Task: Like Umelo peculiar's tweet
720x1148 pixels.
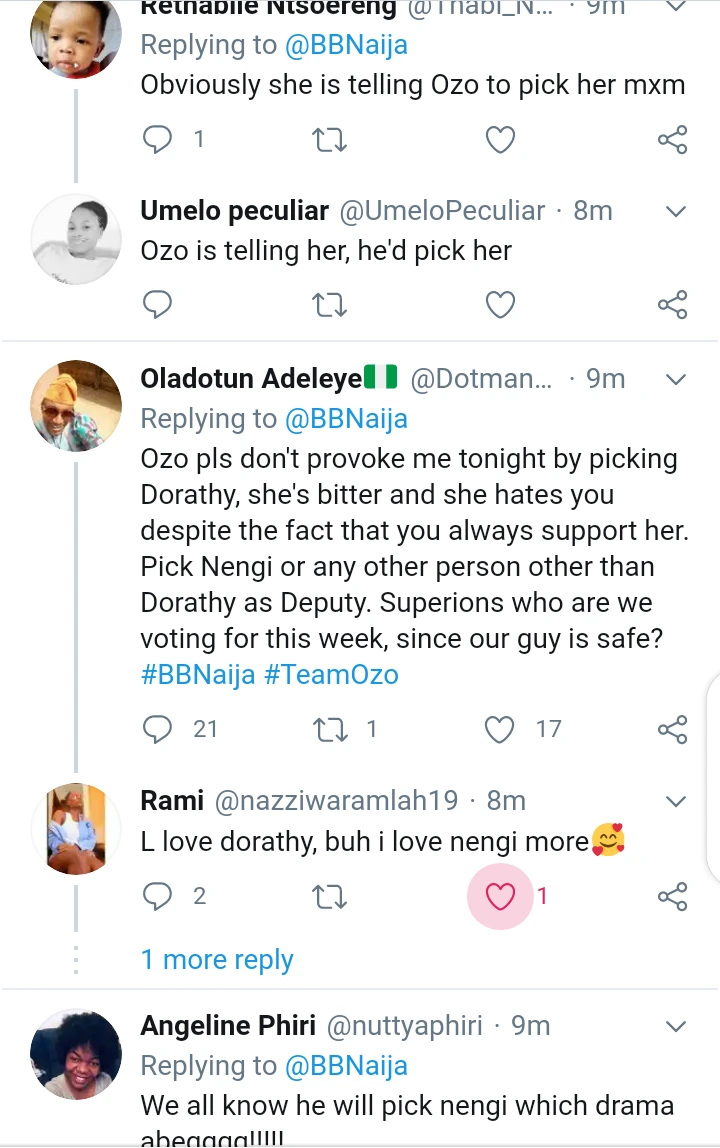Action: pyautogui.click(x=500, y=304)
